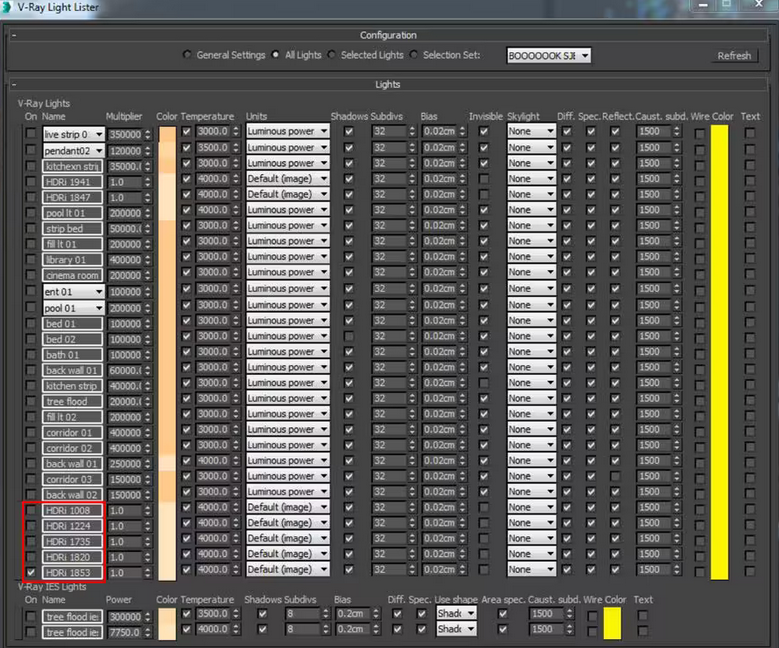
Task: Open the Selection Set dropdown BOOOOOOK
Action: pyautogui.click(x=548, y=56)
